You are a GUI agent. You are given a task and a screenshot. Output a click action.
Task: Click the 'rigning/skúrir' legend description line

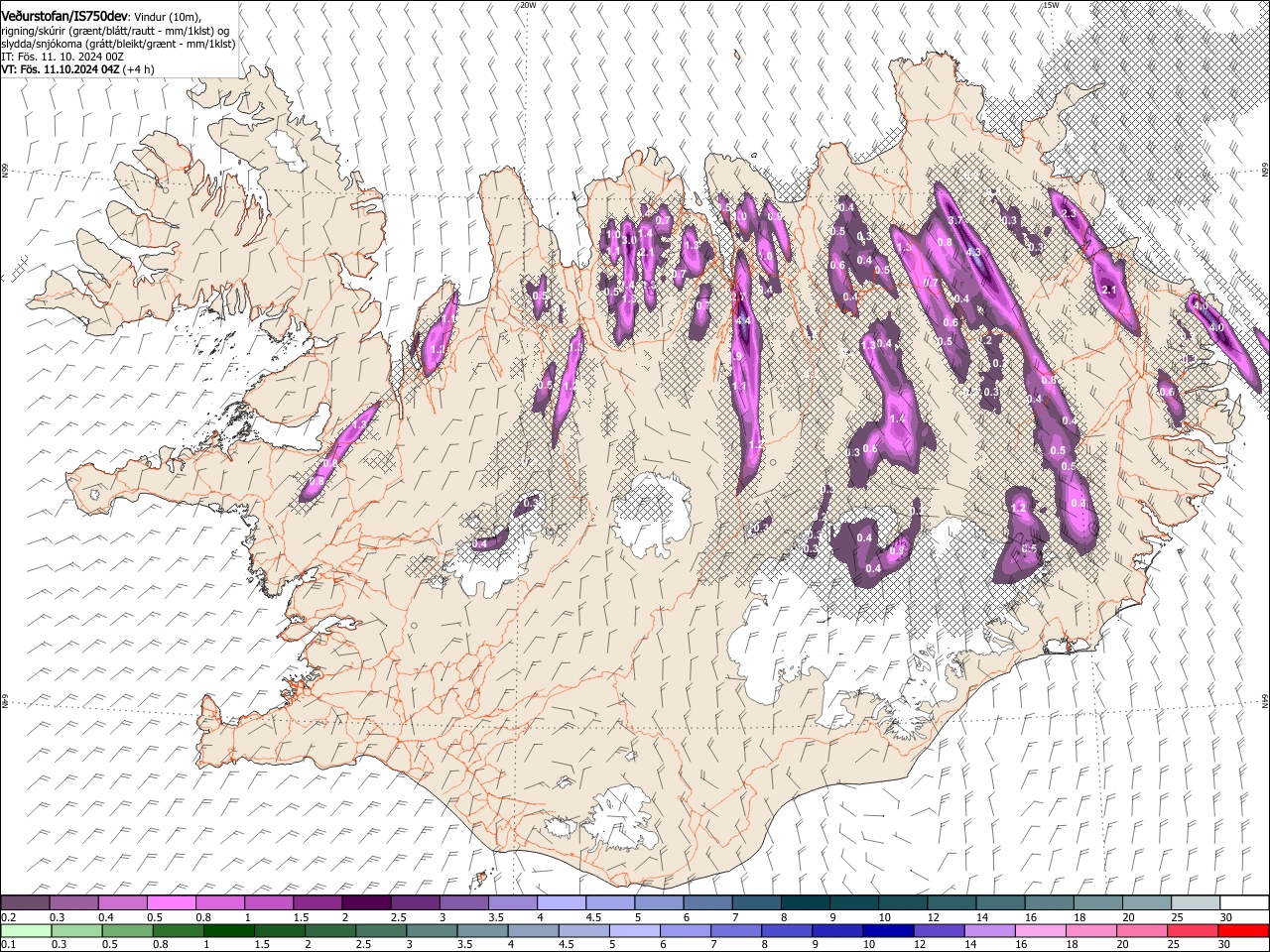[115, 31]
